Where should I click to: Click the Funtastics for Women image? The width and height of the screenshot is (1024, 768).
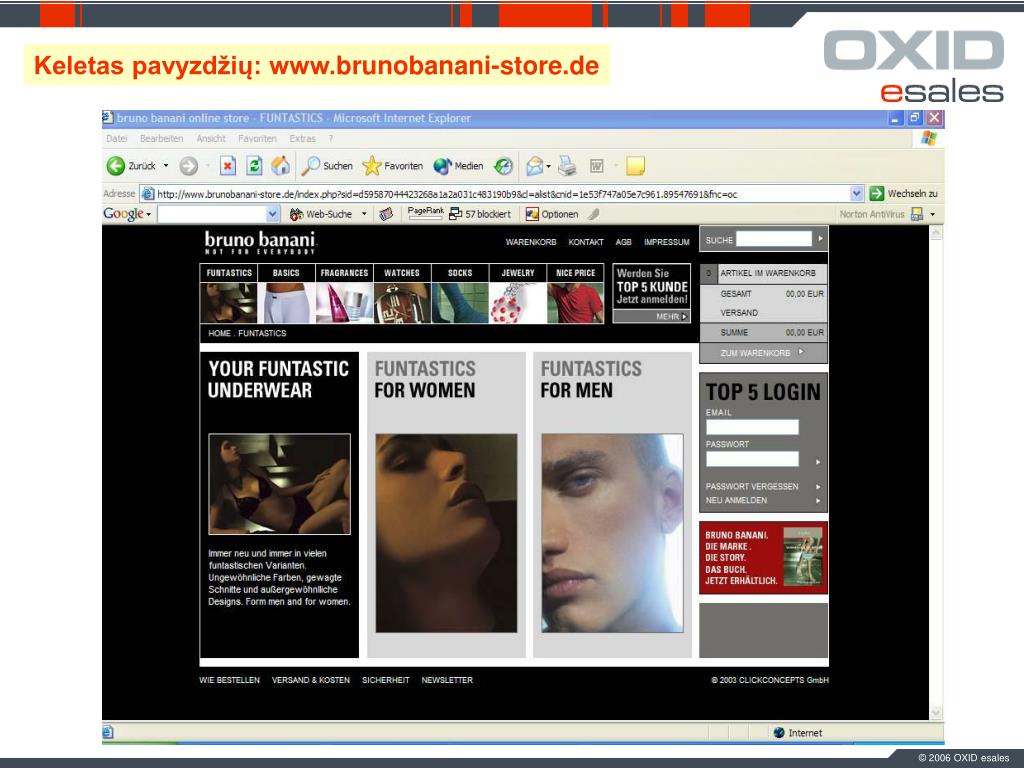pyautogui.click(x=446, y=533)
